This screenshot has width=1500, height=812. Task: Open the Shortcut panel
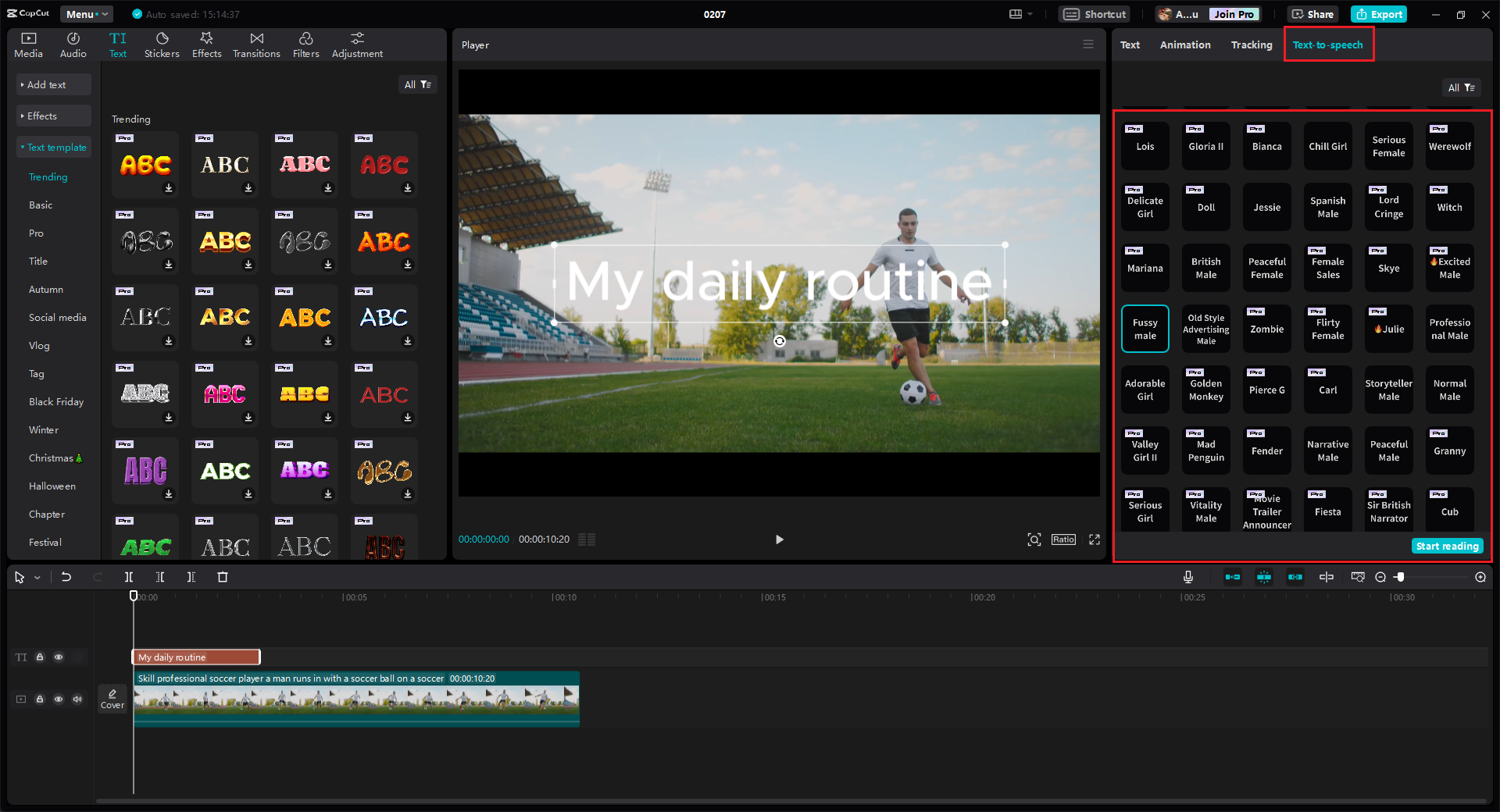pyautogui.click(x=1095, y=14)
